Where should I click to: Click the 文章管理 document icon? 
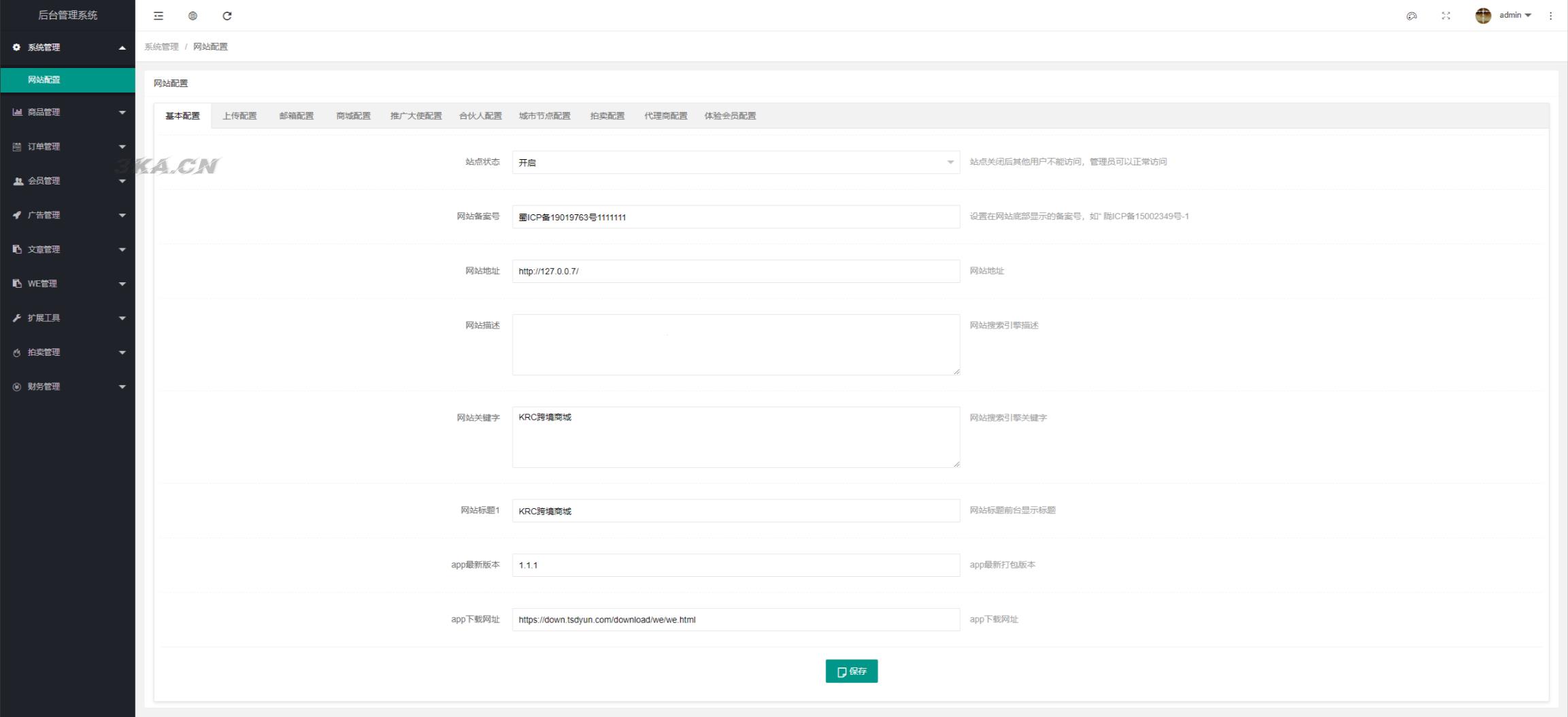pyautogui.click(x=17, y=249)
